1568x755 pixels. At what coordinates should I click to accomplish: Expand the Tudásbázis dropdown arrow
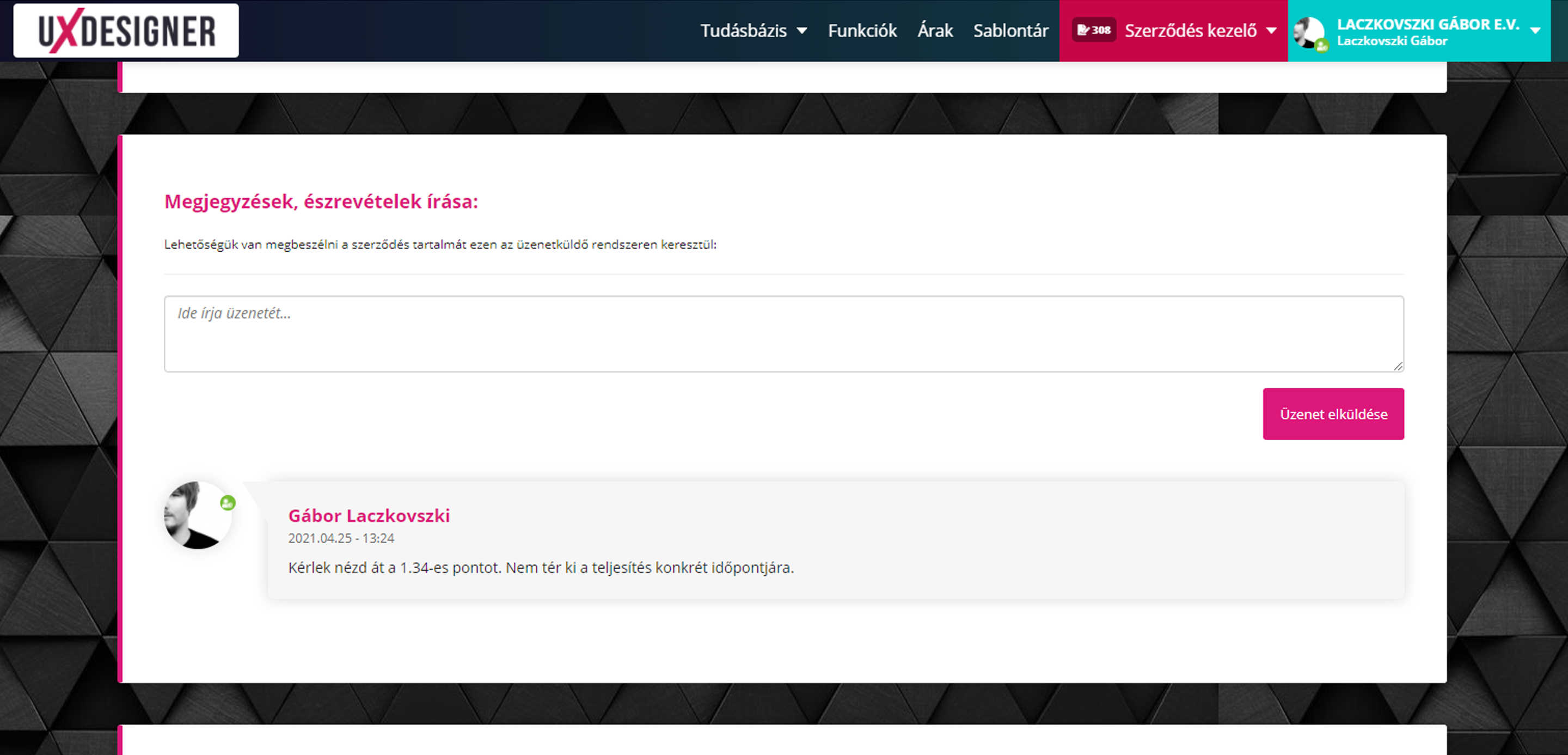(x=803, y=31)
